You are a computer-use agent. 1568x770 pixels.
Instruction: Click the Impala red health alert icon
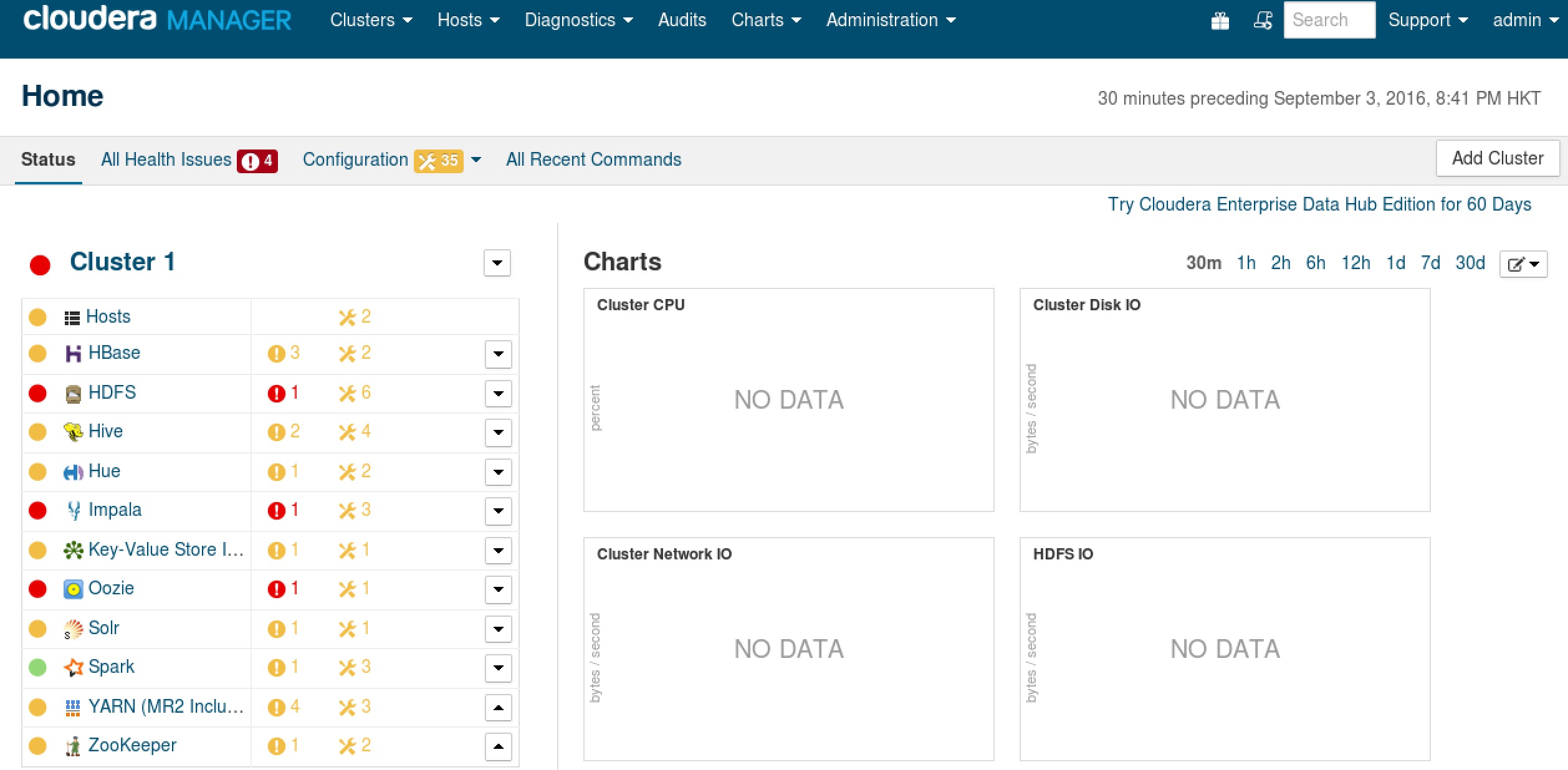coord(276,511)
